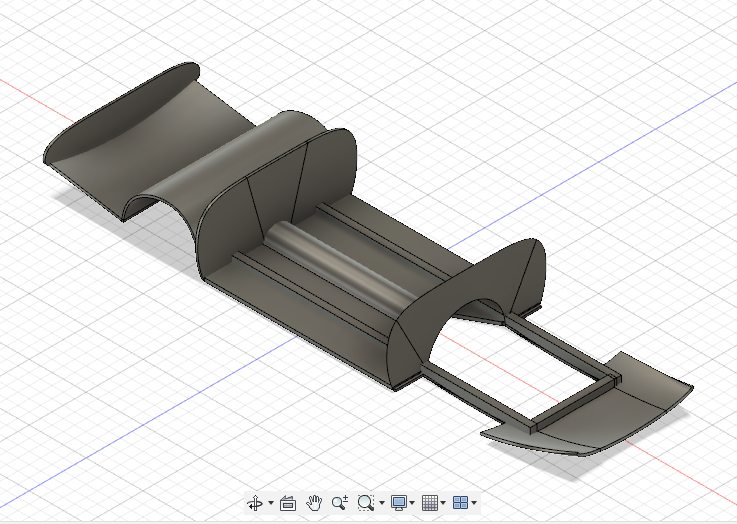The image size is (737, 524).
Task: Select the Zoom magnifier tool
Action: coord(340,503)
